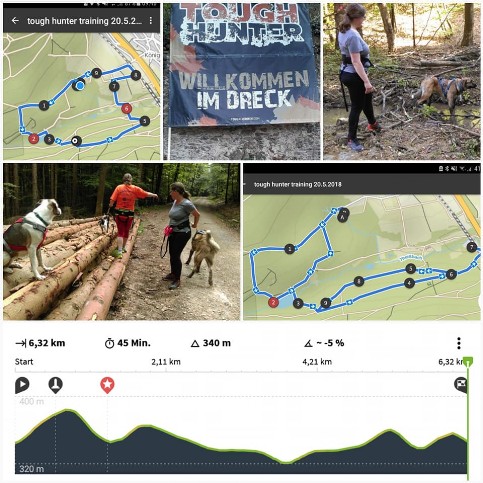This screenshot has height=483, width=483.
Task: Select the red star highlight pin
Action: tap(107, 385)
